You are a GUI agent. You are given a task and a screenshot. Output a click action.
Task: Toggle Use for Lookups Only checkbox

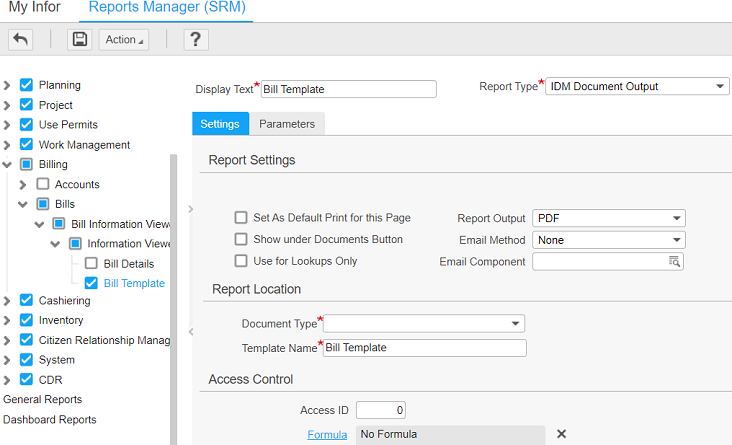click(x=241, y=261)
